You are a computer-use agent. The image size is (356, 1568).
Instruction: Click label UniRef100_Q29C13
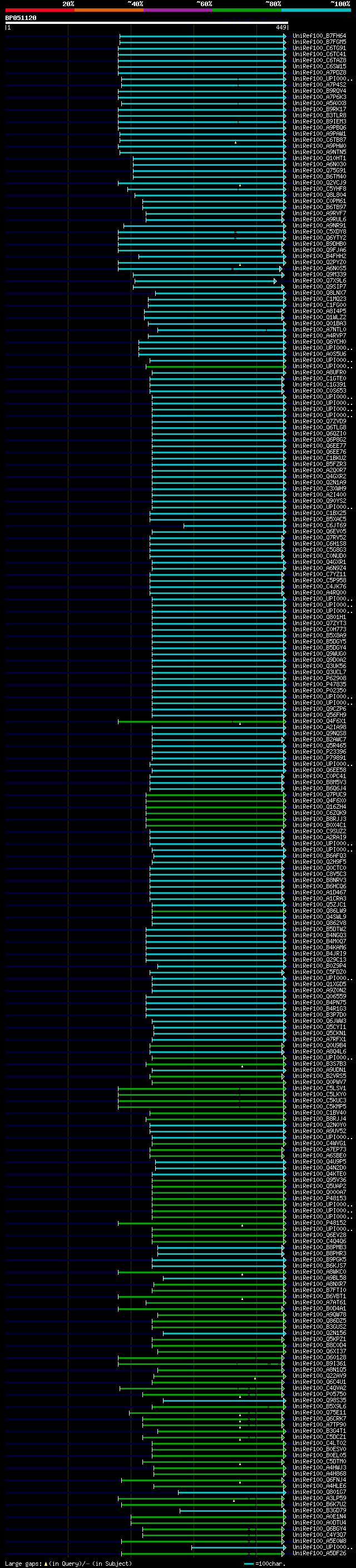coord(319,959)
